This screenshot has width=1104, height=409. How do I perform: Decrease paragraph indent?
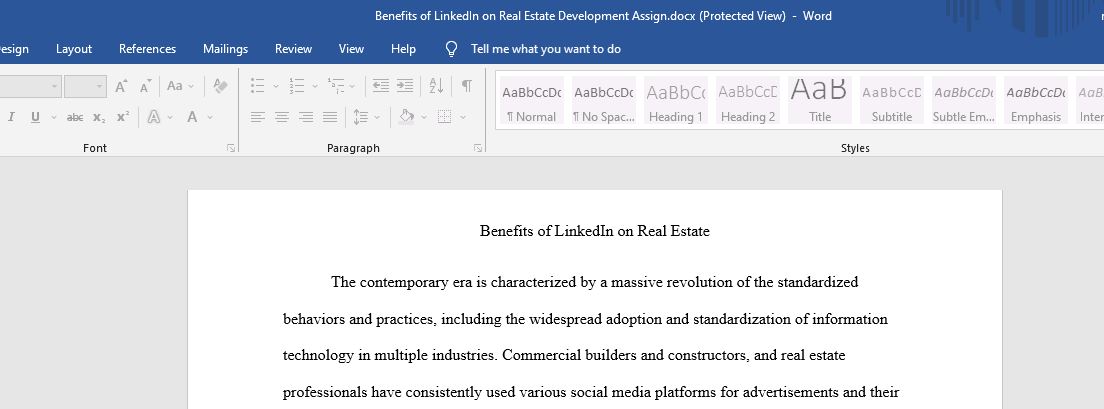coord(381,86)
